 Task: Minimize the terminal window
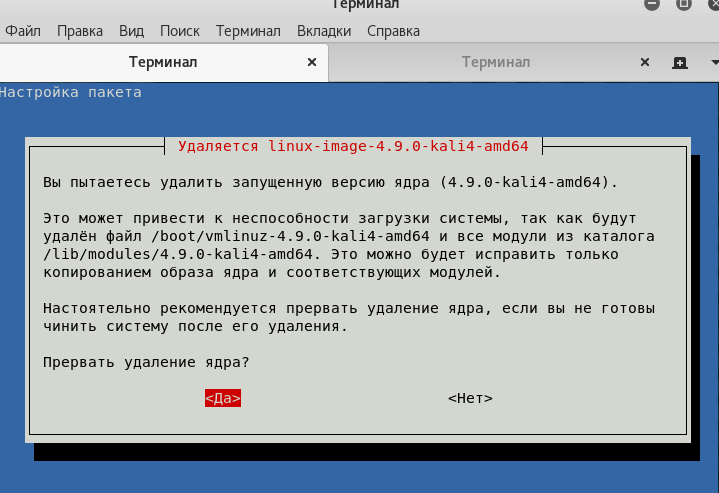(x=652, y=4)
